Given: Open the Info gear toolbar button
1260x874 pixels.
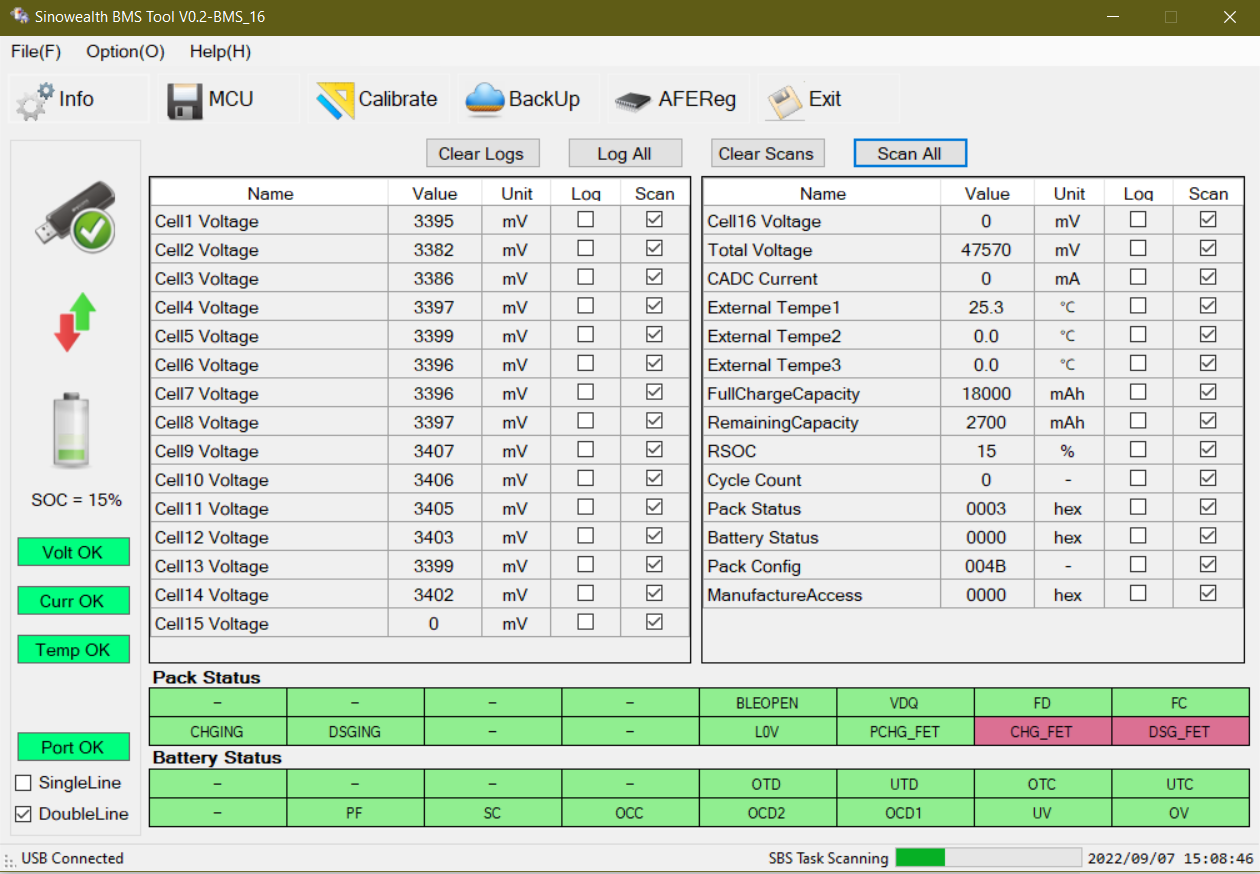Looking at the screenshot, I should click(37, 100).
